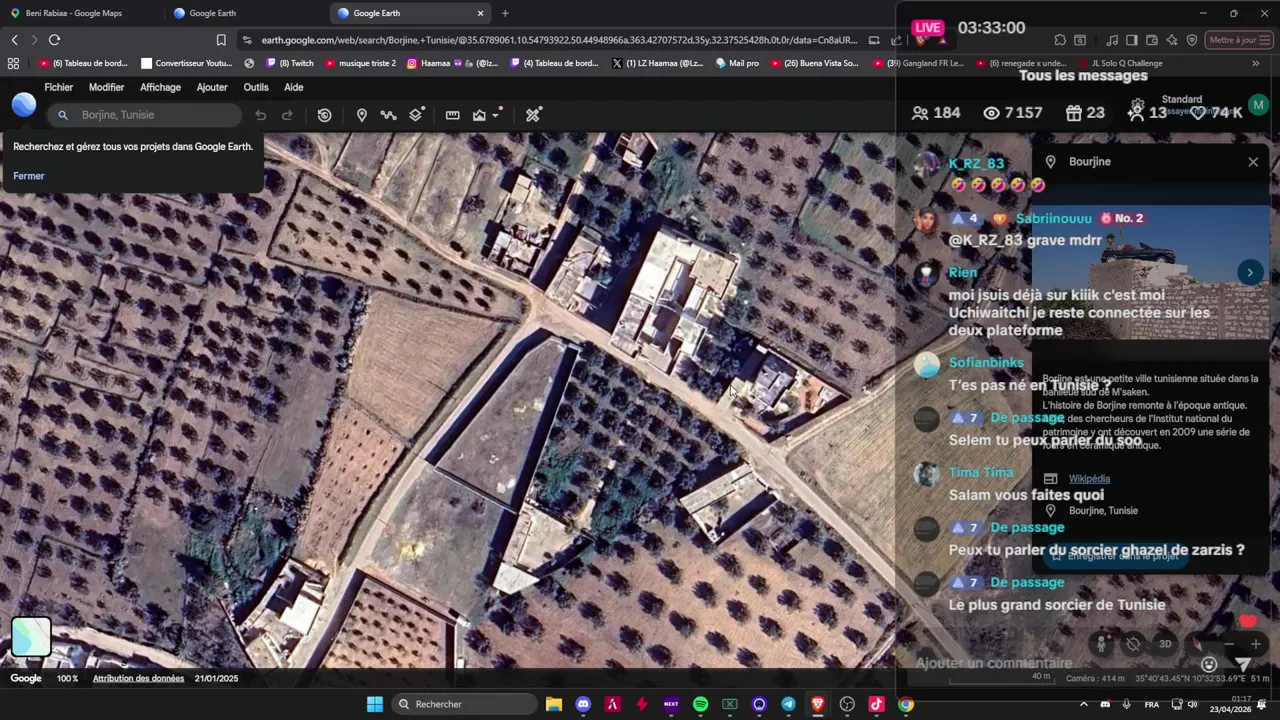Screen dimensions: 1280x720
Task: Select the add placemark pin tool
Action: point(362,115)
